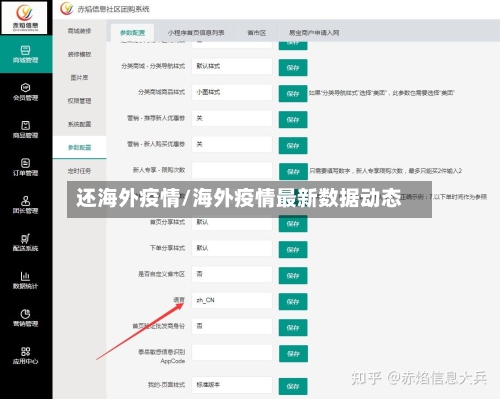The width and height of the screenshot is (500, 399).
Task: Select 装修模板 in the submenu
Action: (x=79, y=54)
